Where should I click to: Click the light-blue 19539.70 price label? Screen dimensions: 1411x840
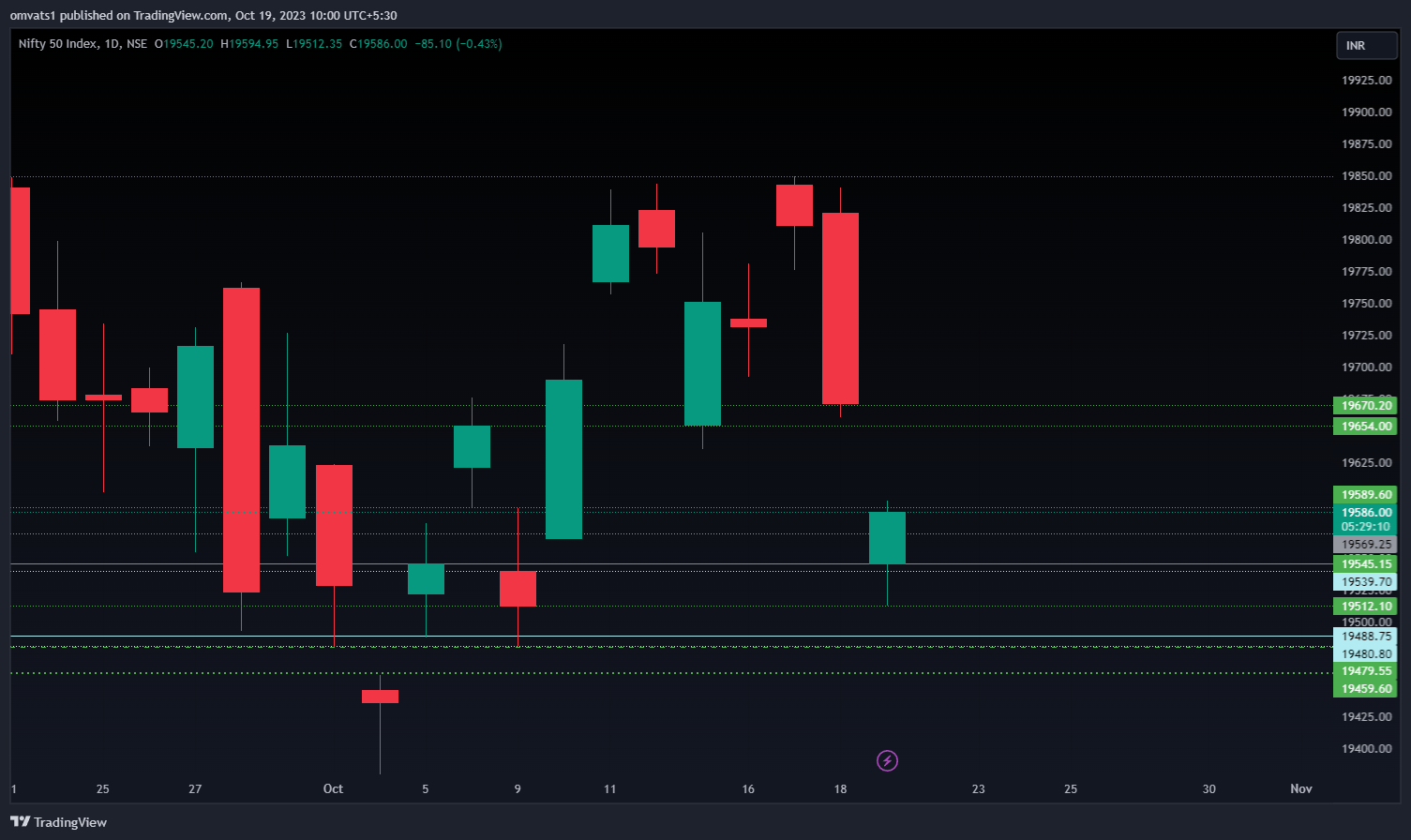1365,582
